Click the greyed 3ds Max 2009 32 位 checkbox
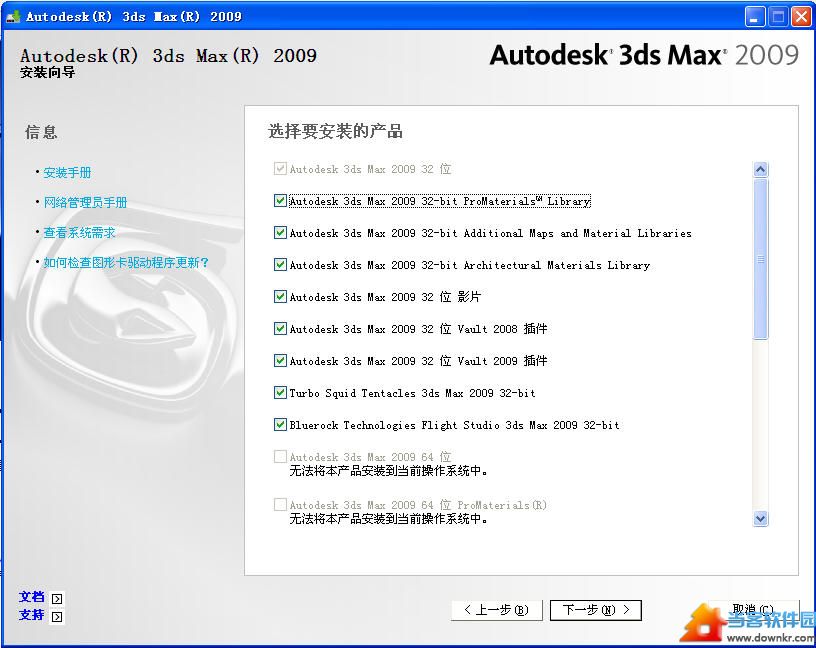 pos(280,169)
